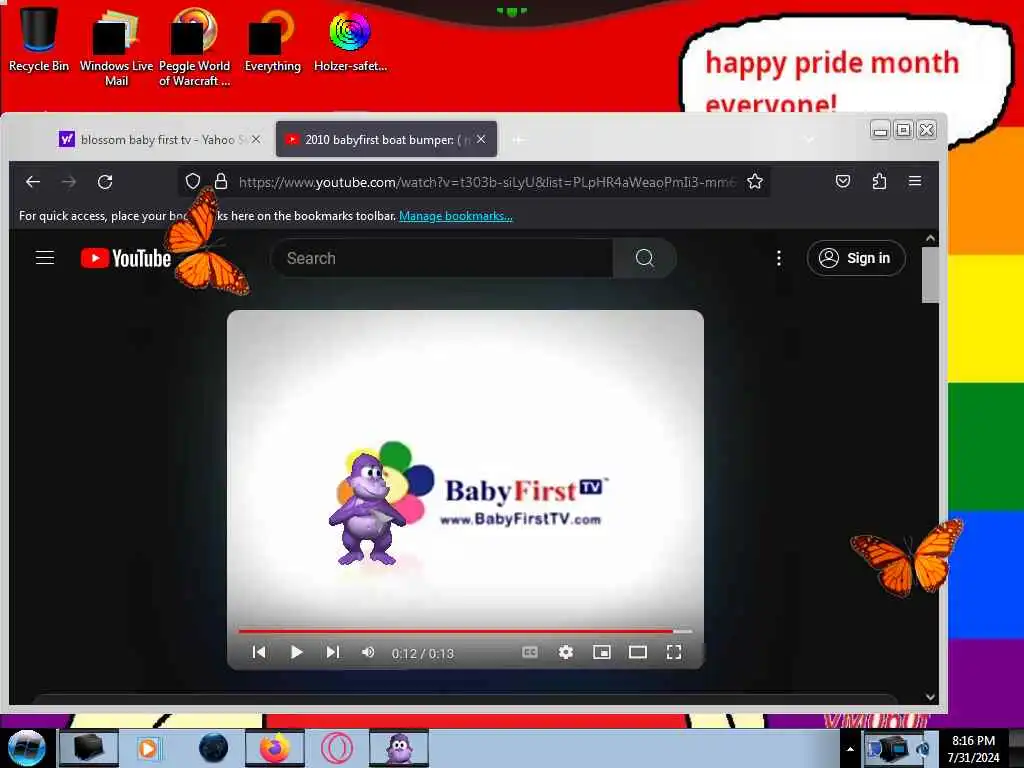1024x768 pixels.
Task: Open the taskbar clock showing 8:16 PM
Action: [973, 749]
